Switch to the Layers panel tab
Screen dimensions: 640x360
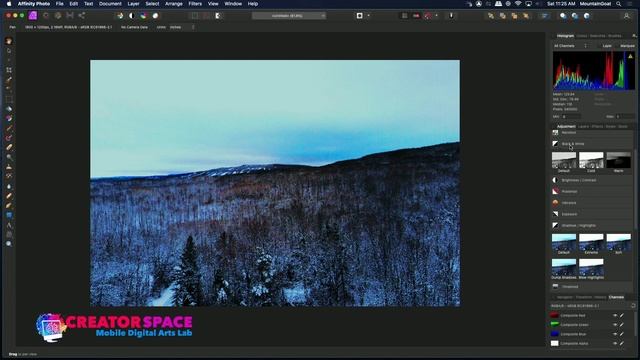click(x=583, y=127)
